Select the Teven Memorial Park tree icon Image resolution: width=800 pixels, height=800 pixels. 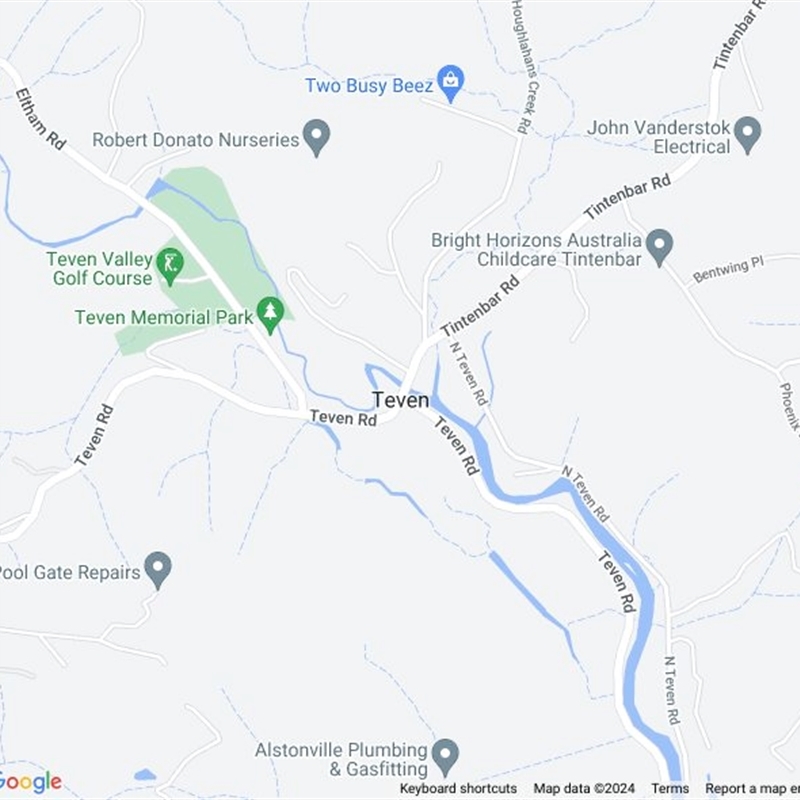coord(270,316)
